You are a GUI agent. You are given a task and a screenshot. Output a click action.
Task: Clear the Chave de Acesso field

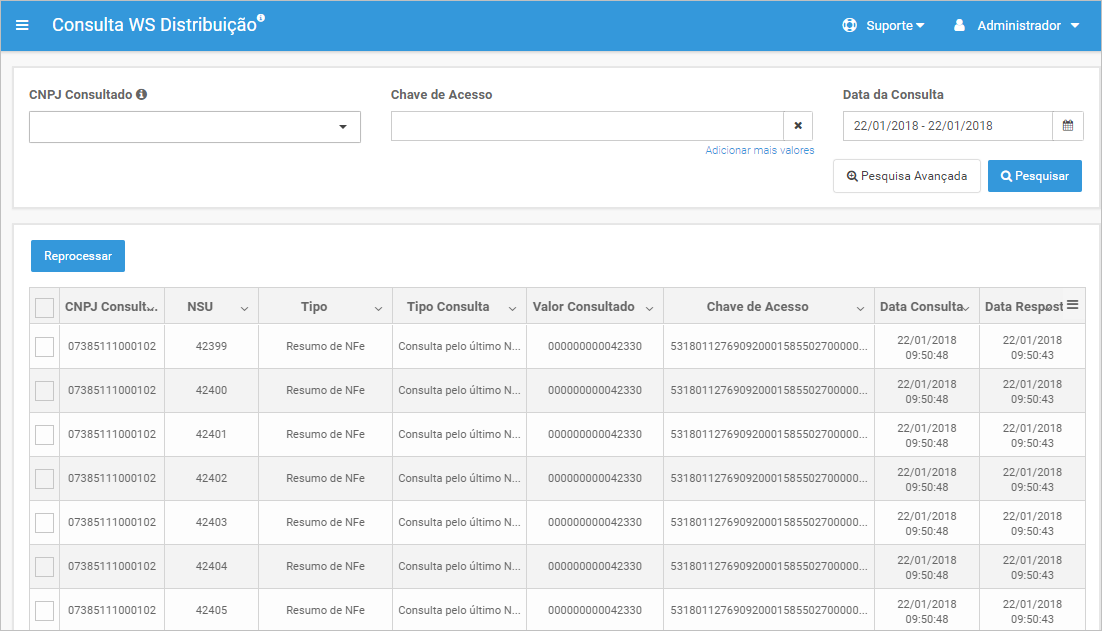[x=798, y=126]
